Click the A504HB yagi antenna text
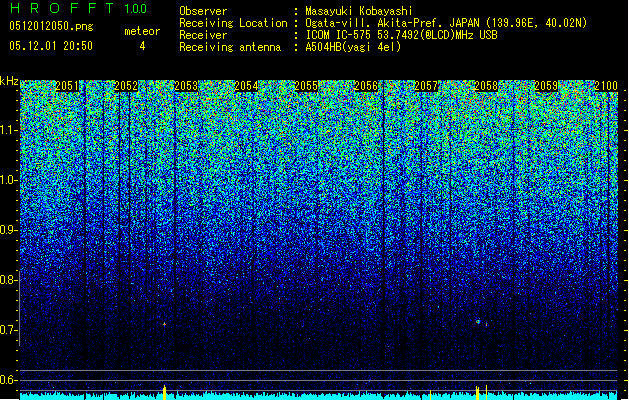The width and height of the screenshot is (629, 400). [353, 47]
